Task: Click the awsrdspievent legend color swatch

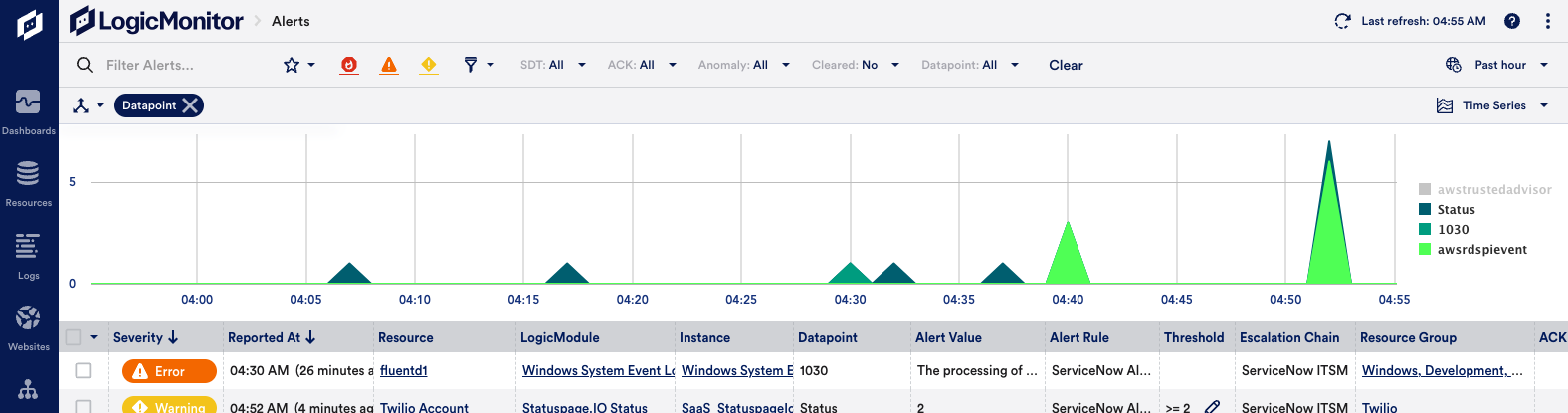Action: (1425, 249)
